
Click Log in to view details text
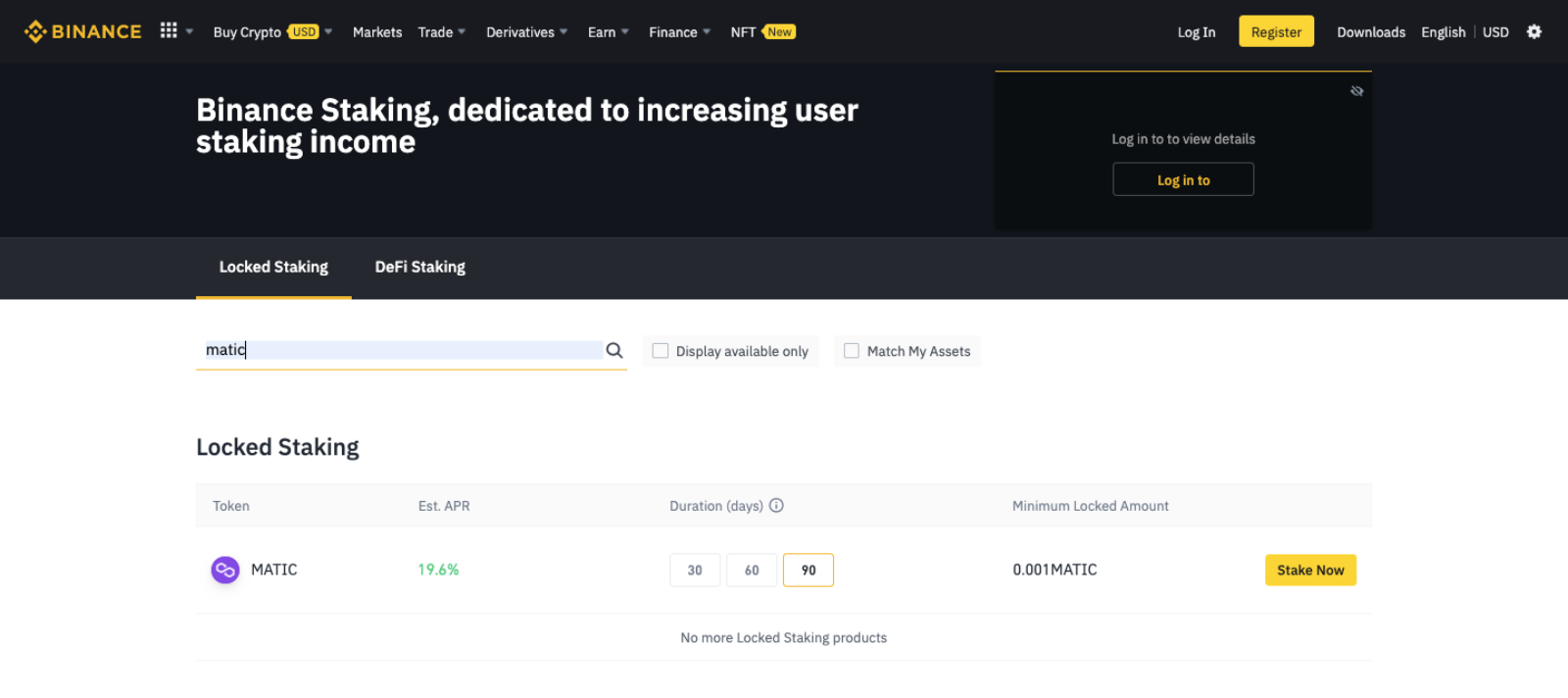pyautogui.click(x=1183, y=139)
